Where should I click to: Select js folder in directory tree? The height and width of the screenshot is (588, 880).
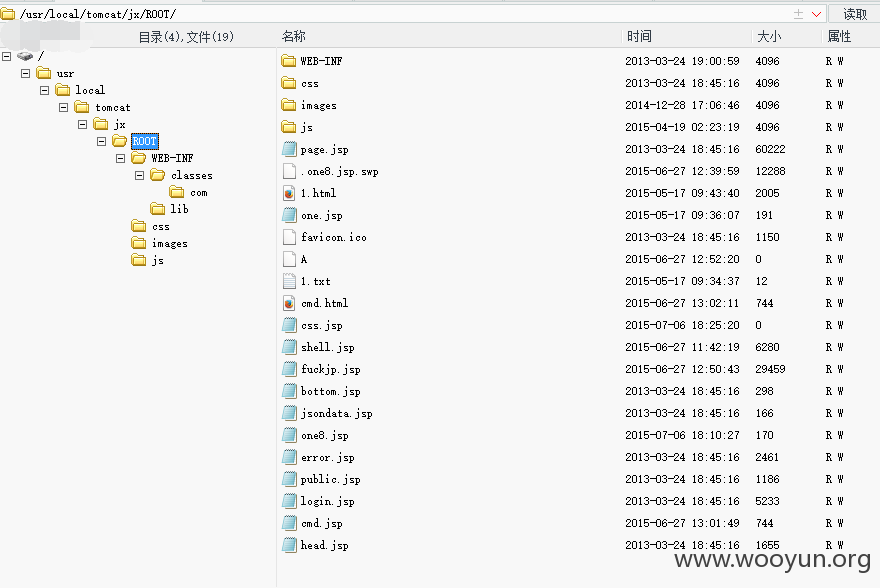pos(158,260)
